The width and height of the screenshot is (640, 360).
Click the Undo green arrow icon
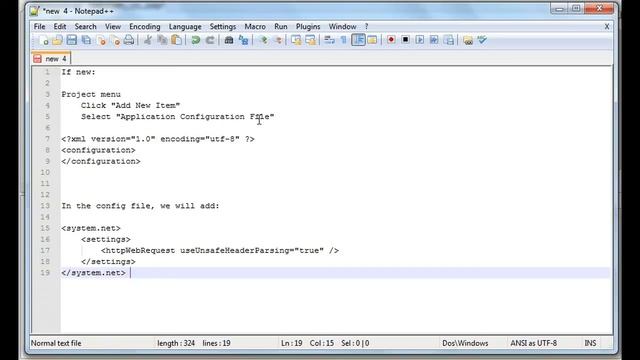pyautogui.click(x=196, y=40)
